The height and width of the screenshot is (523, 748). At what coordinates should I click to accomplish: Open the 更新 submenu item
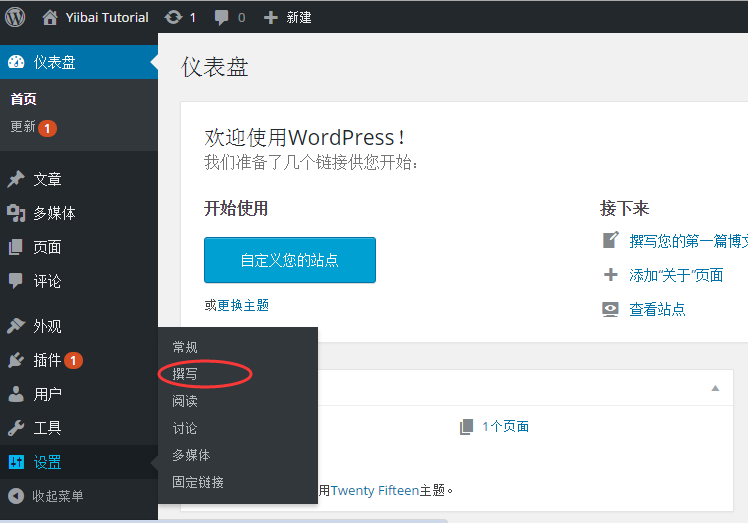coord(23,127)
